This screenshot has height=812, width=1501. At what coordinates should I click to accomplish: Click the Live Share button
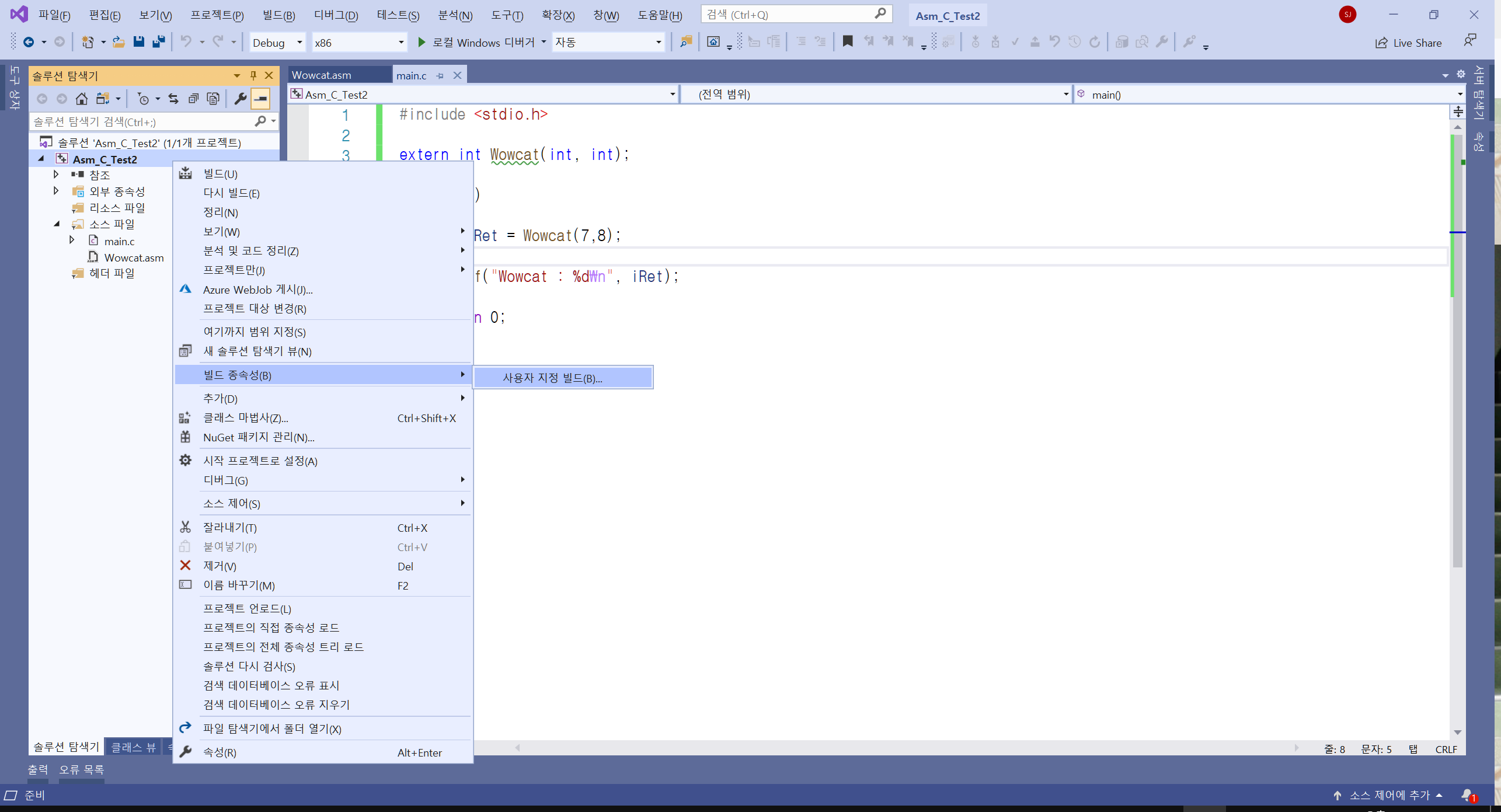point(1409,43)
